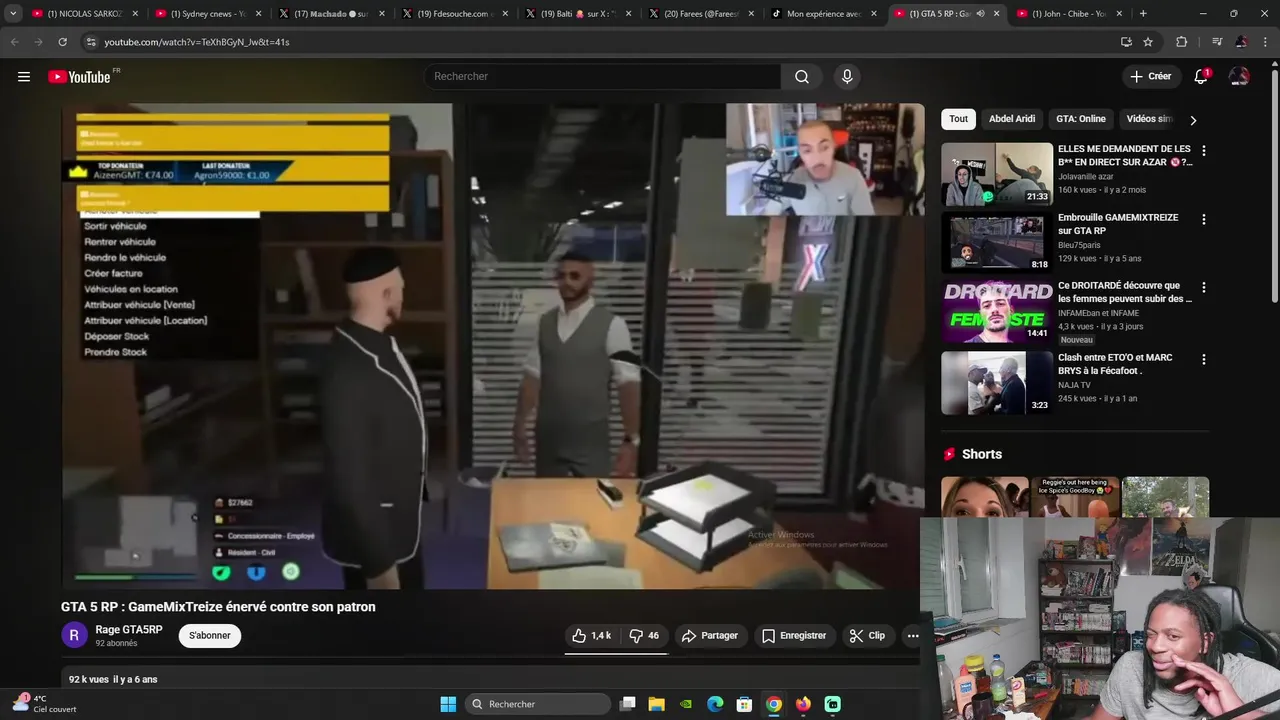Open "ELLES ME DEMANDENT" video thumbnail

tap(997, 174)
